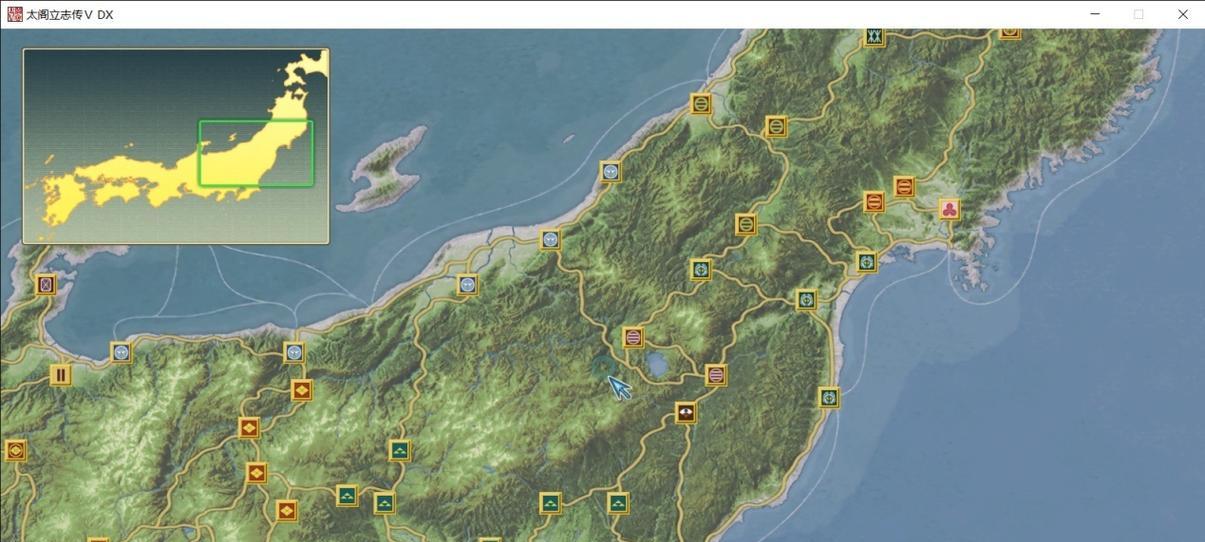Viewport: 1205px width, 542px height.
Task: Select the easternmost green mountain-crest castle
Action: tap(618, 503)
